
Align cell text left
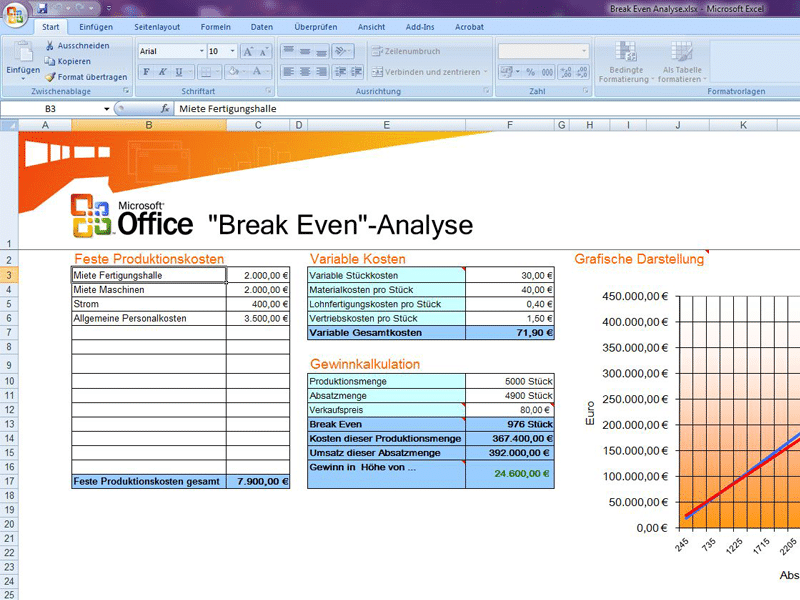(288, 72)
